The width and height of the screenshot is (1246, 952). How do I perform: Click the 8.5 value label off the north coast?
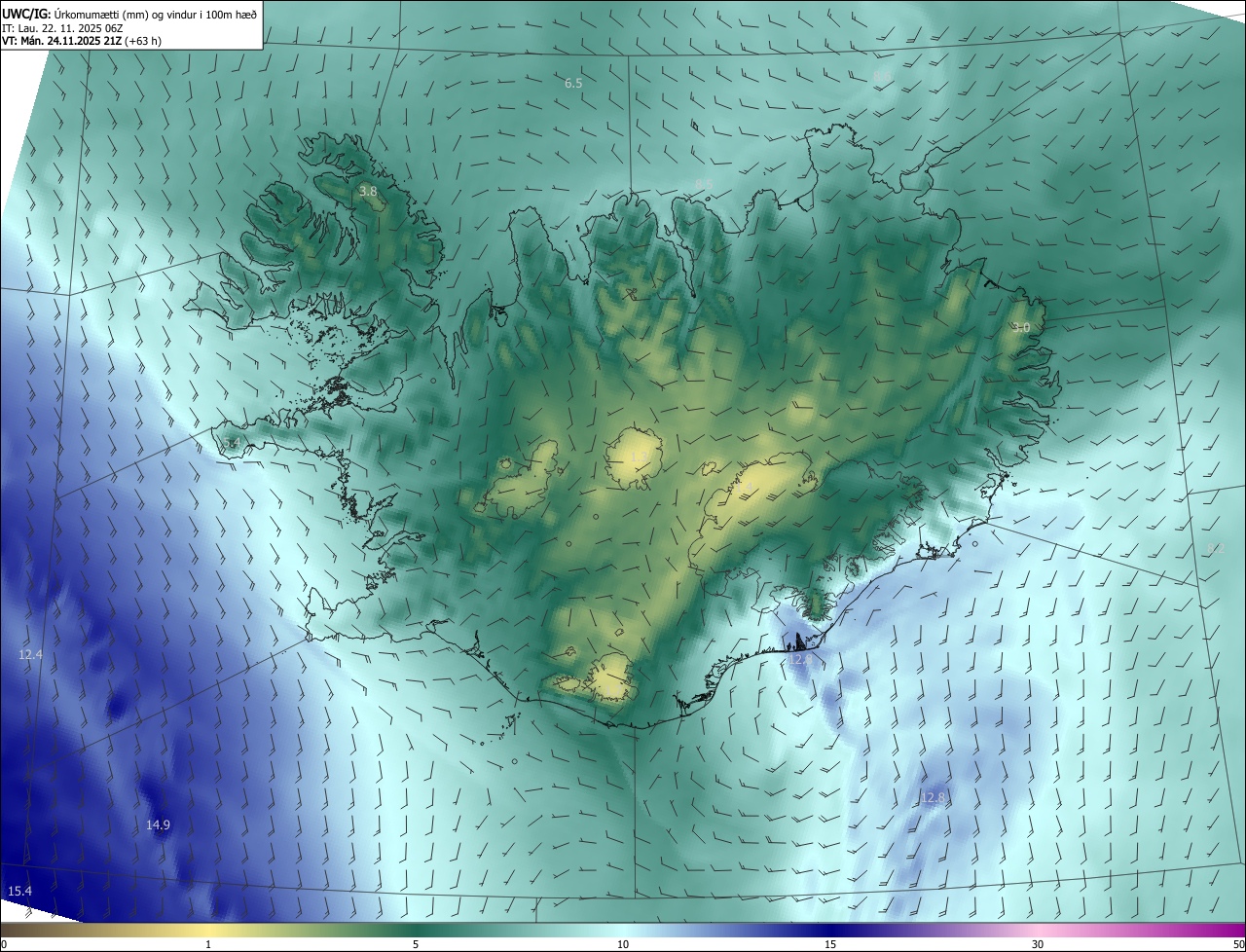[x=703, y=184]
